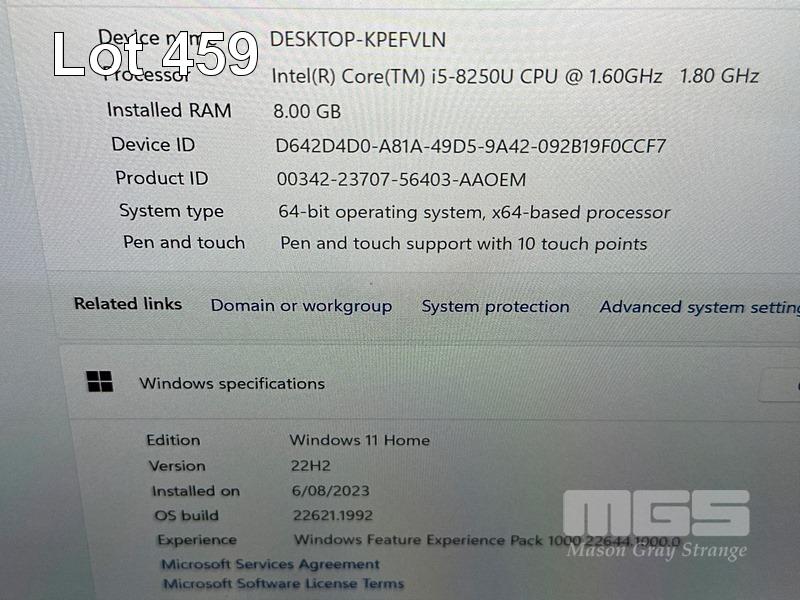Open the Microsoft Services Agreement link

pos(257,564)
